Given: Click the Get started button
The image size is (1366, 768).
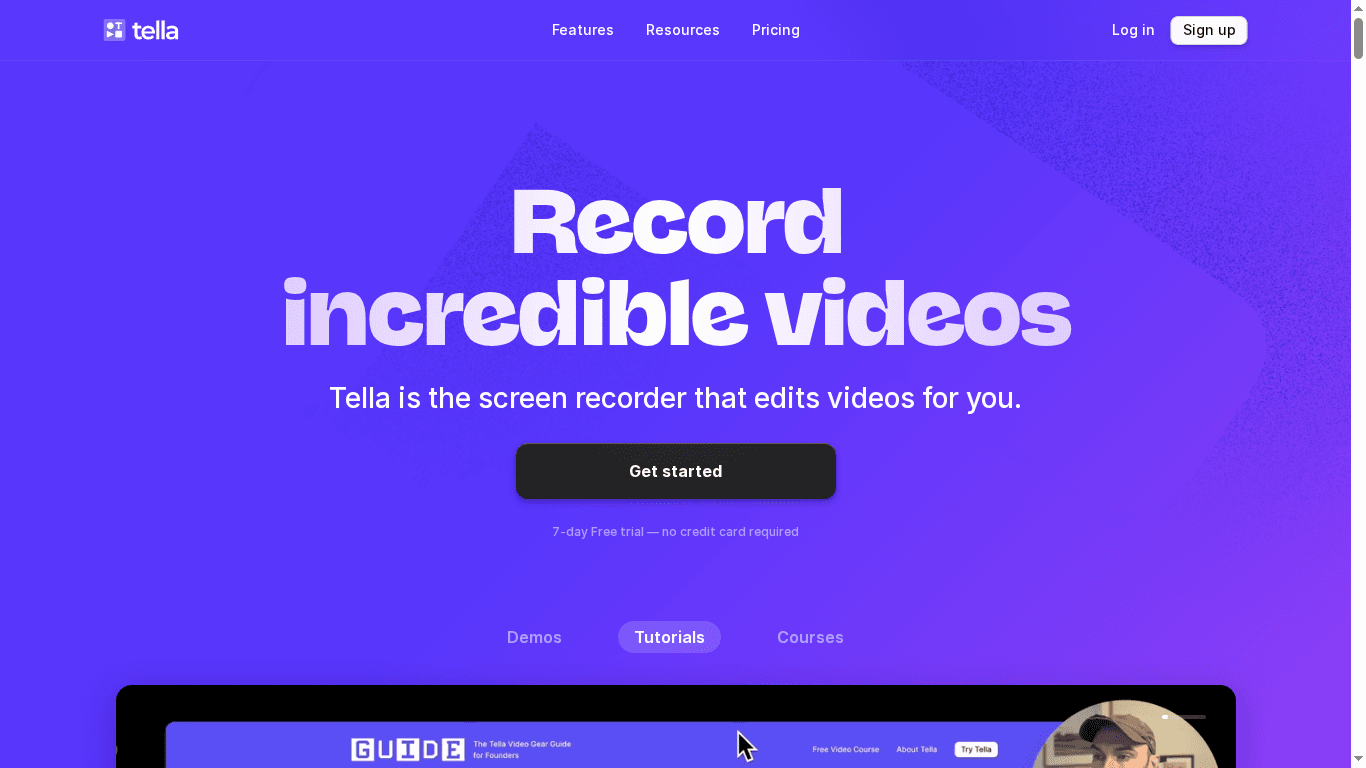Looking at the screenshot, I should pos(676,471).
